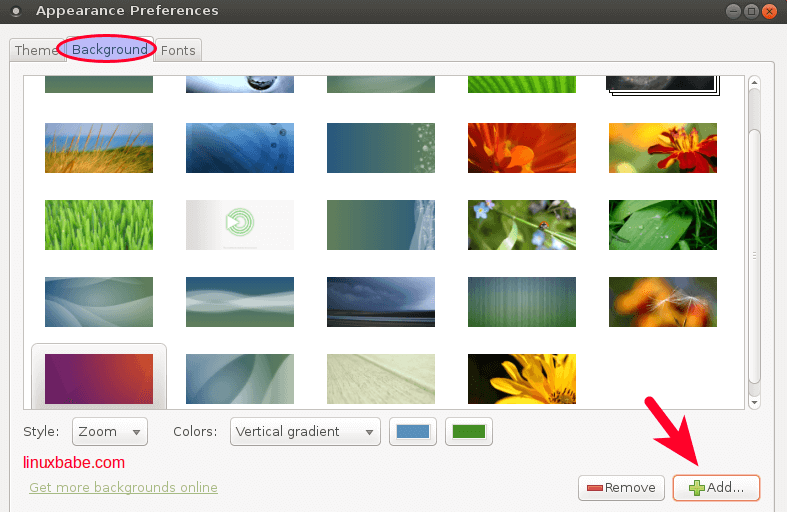Switch to the Theme tab
Image resolution: width=787 pixels, height=512 pixels.
(x=35, y=50)
